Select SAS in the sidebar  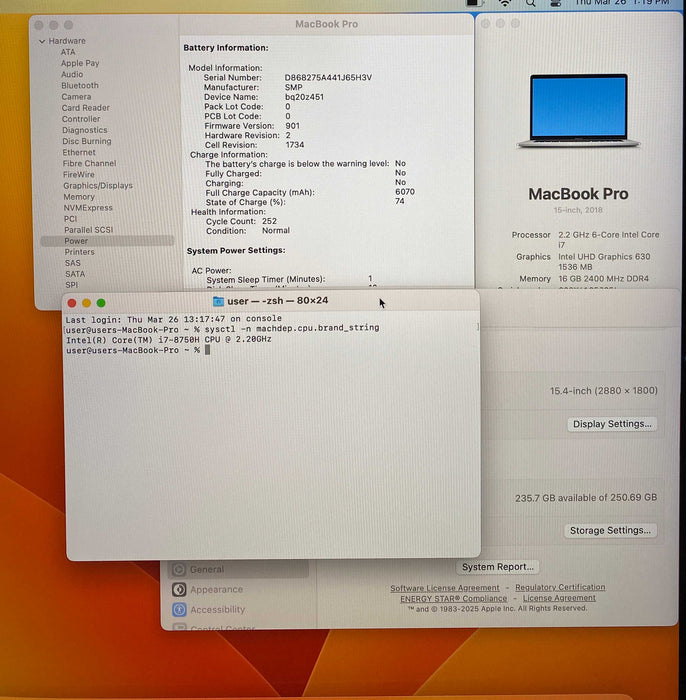point(73,263)
